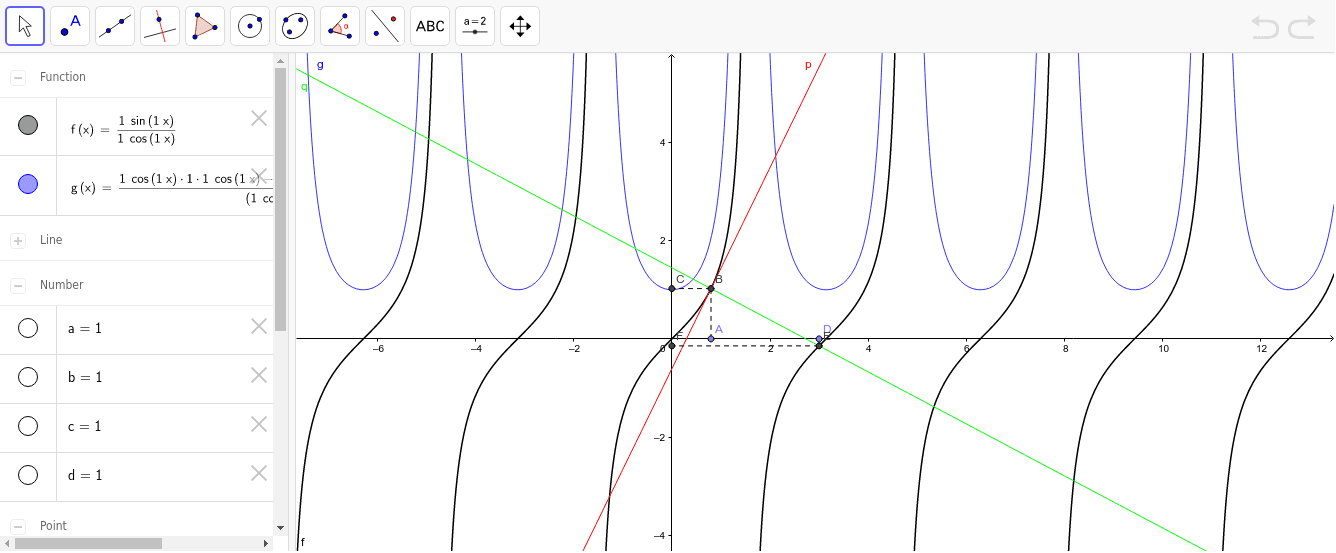This screenshot has width=1336, height=553.
Task: Click the horizontal scrollbar thumb of algebra panel
Action: click(88, 543)
